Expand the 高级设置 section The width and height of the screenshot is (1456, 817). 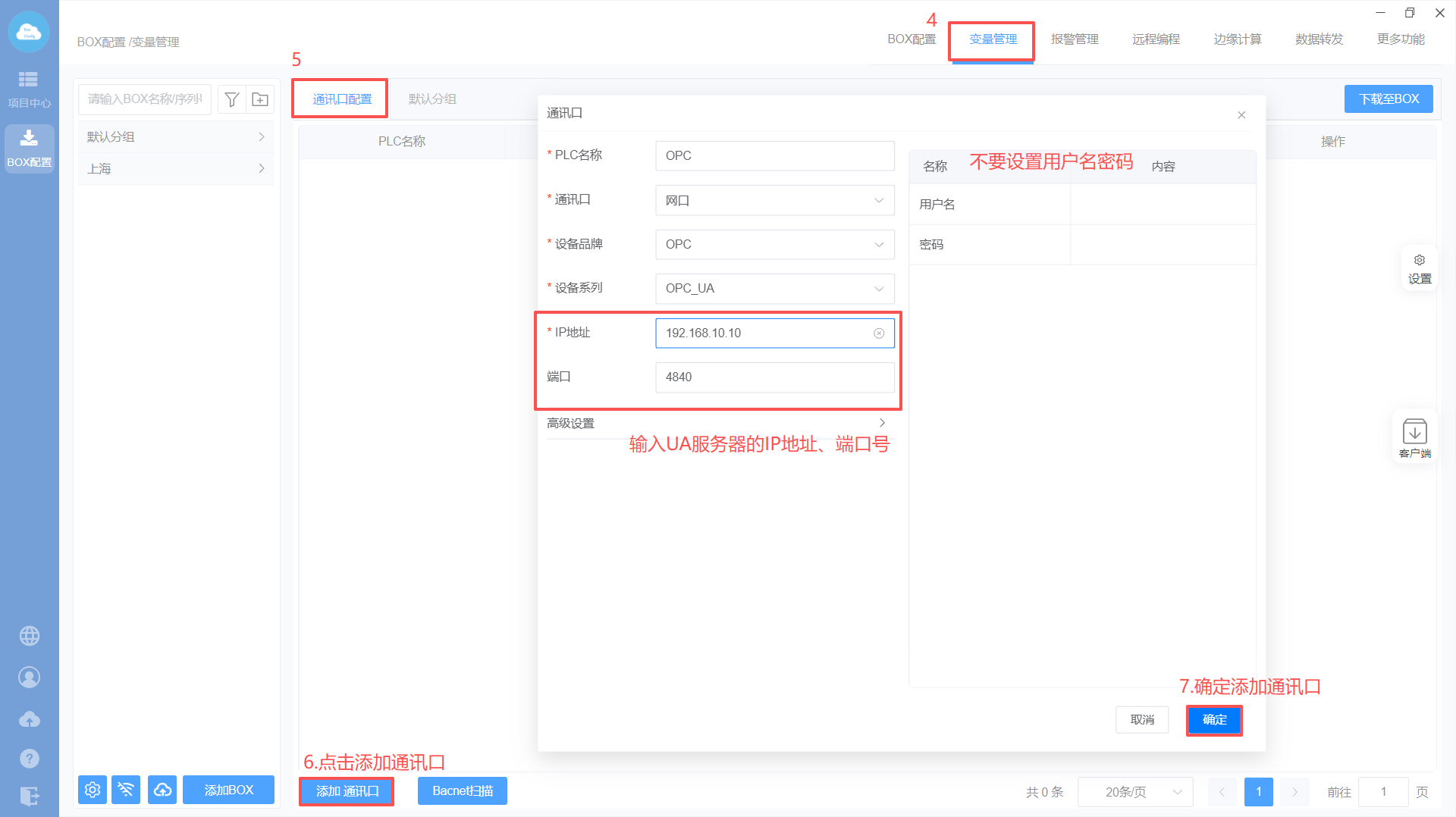coord(716,423)
